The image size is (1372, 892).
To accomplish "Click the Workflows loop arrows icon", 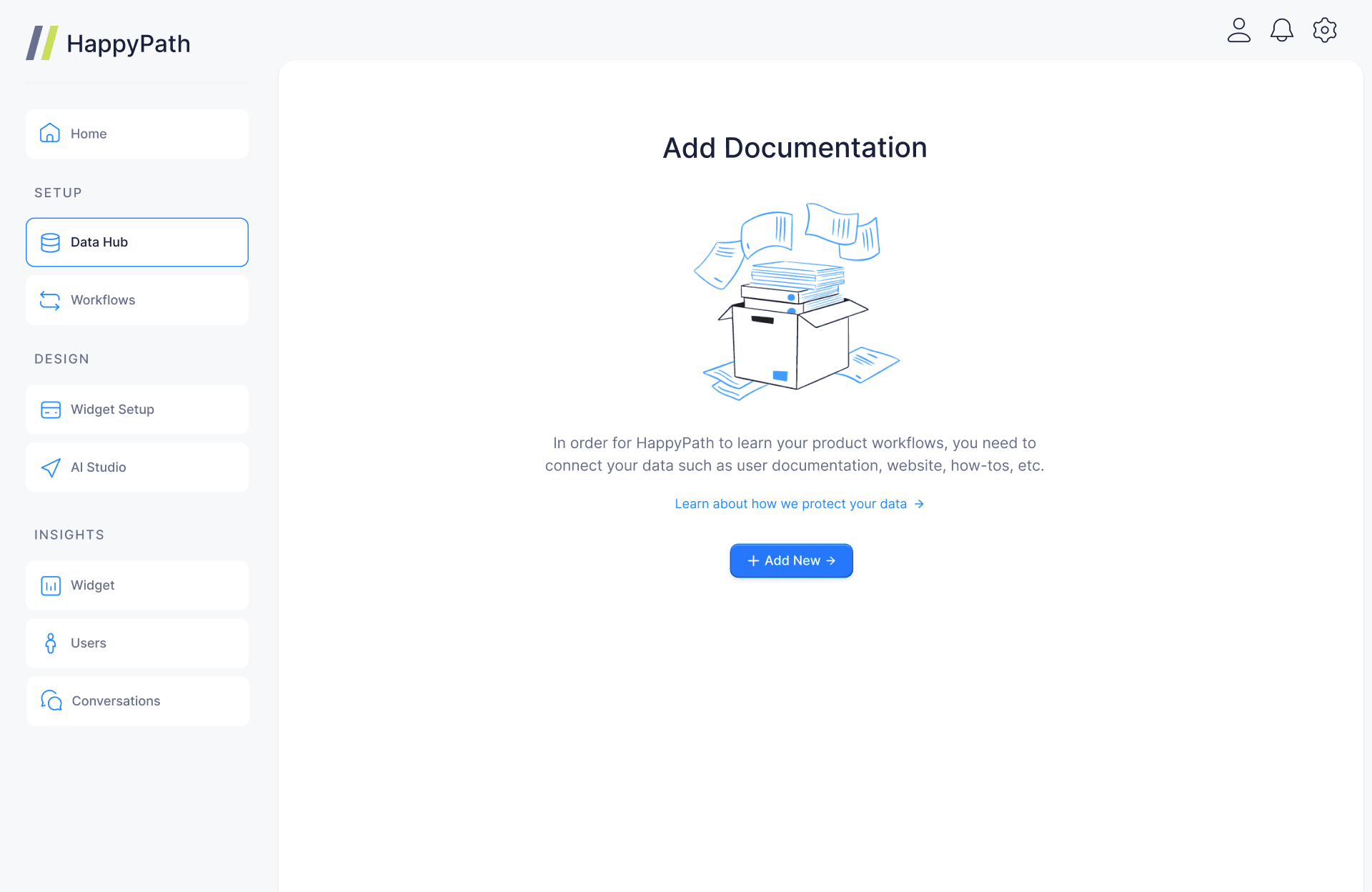I will (50, 300).
